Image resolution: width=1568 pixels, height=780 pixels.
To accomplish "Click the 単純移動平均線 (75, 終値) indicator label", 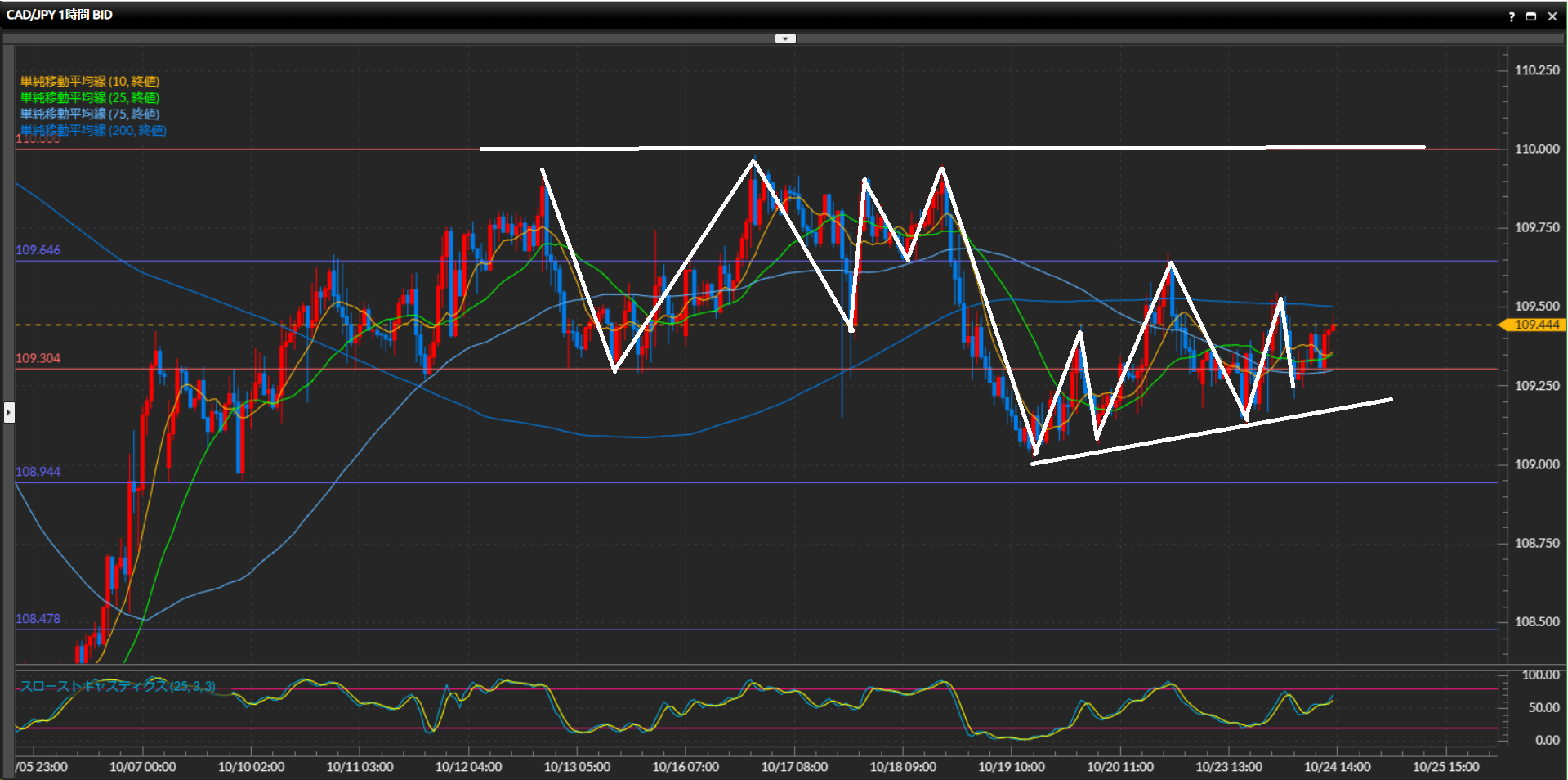I will [90, 114].
